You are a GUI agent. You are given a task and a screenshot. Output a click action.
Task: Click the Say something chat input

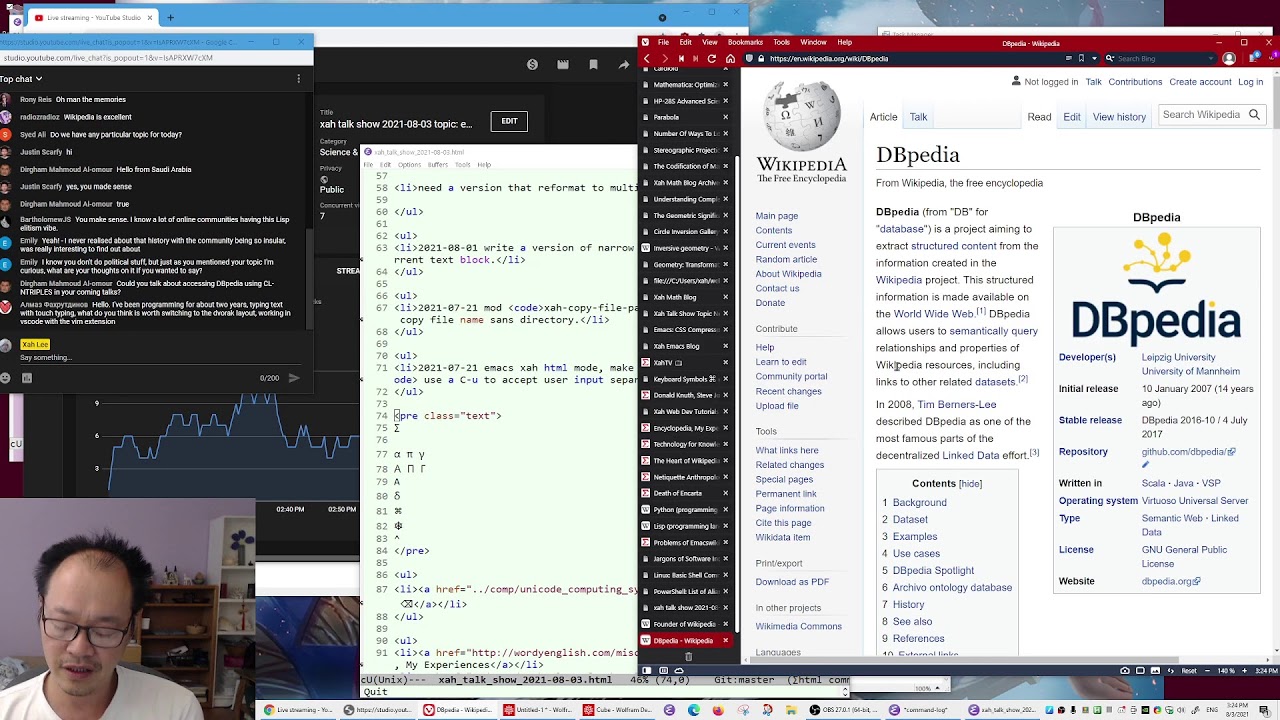[160, 358]
